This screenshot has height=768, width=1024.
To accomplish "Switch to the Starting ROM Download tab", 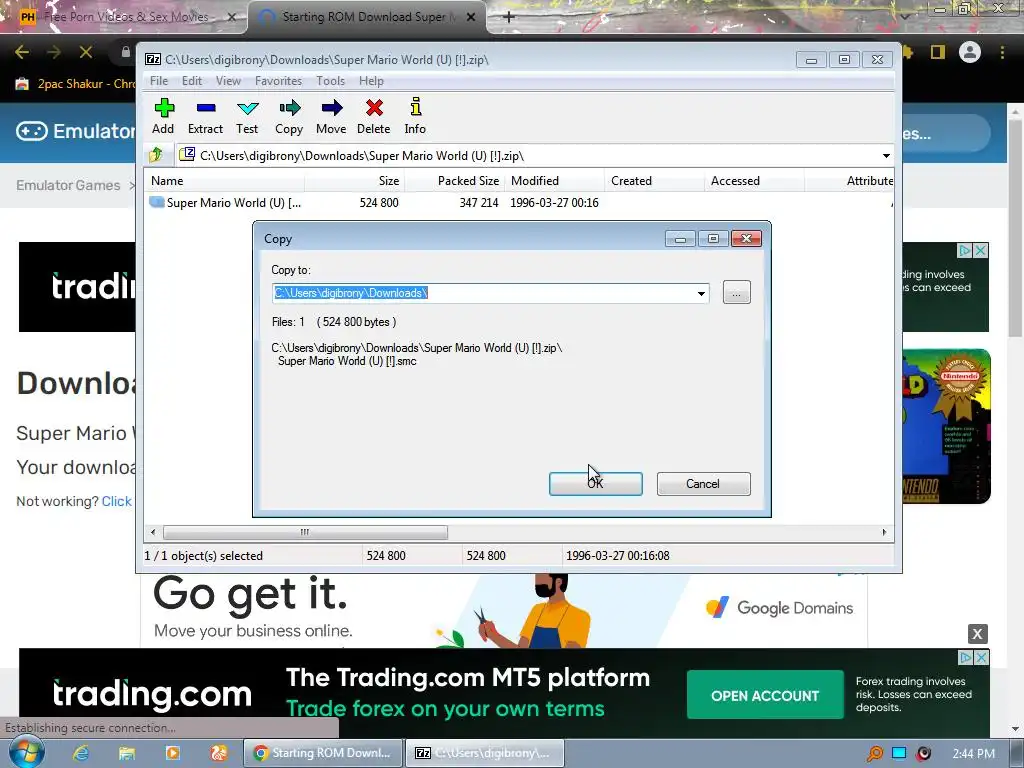I will pos(367,17).
